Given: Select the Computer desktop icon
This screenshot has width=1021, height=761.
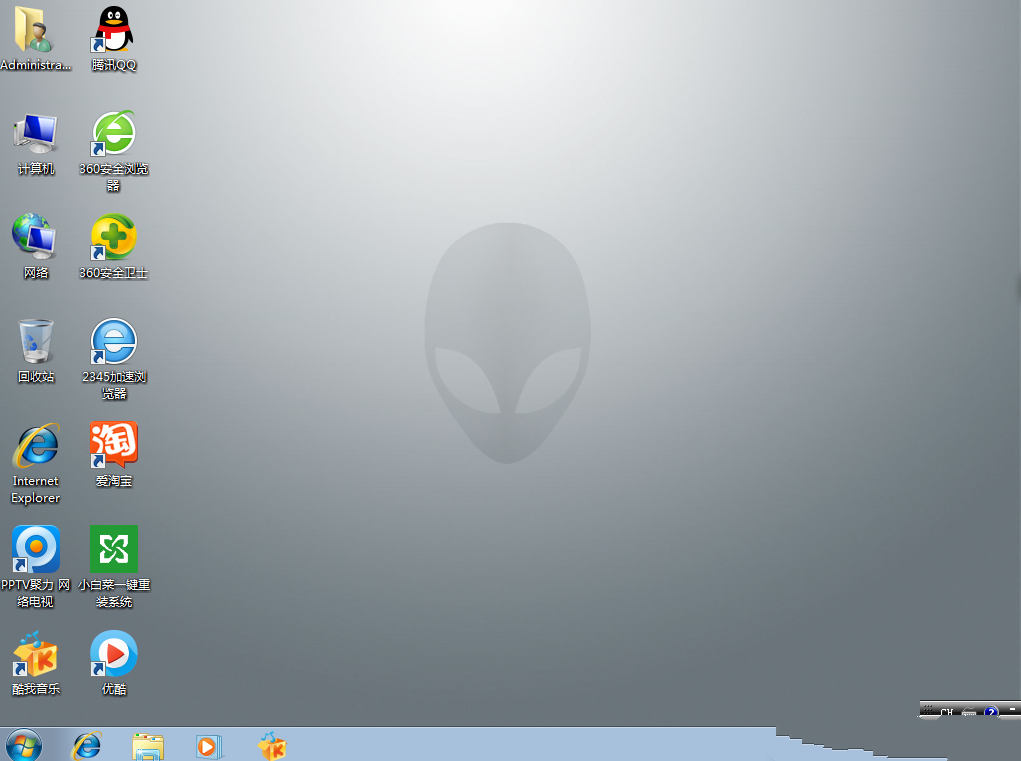Looking at the screenshot, I should [36, 134].
